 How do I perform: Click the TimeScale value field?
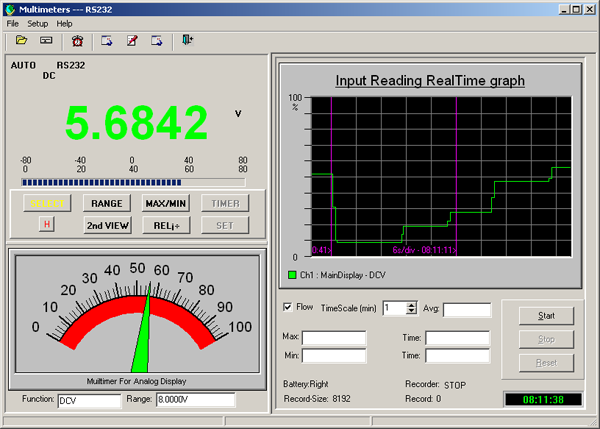395,308
